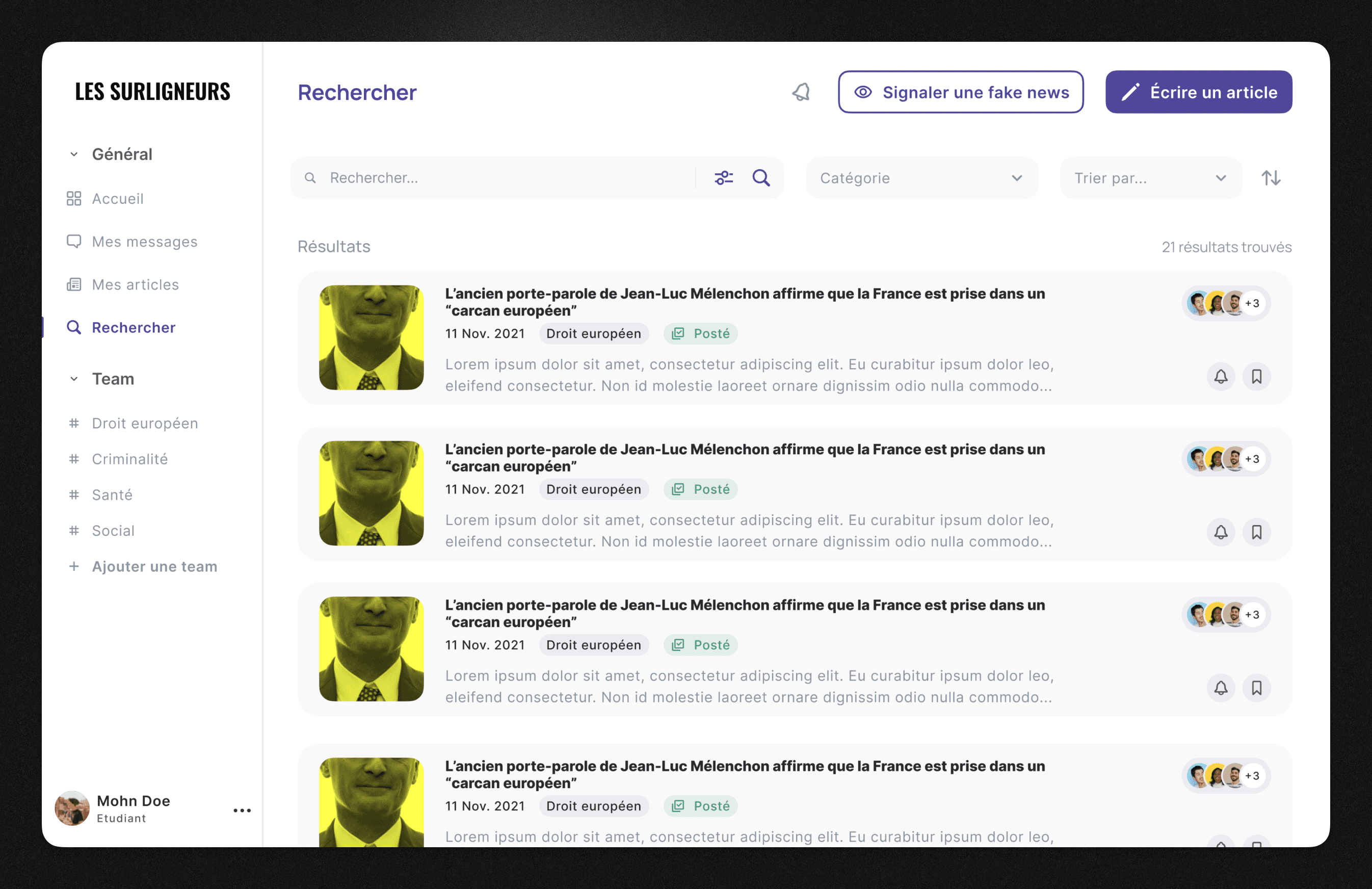This screenshot has width=1372, height=889.
Task: Open the Santé team channel
Action: pos(112,494)
